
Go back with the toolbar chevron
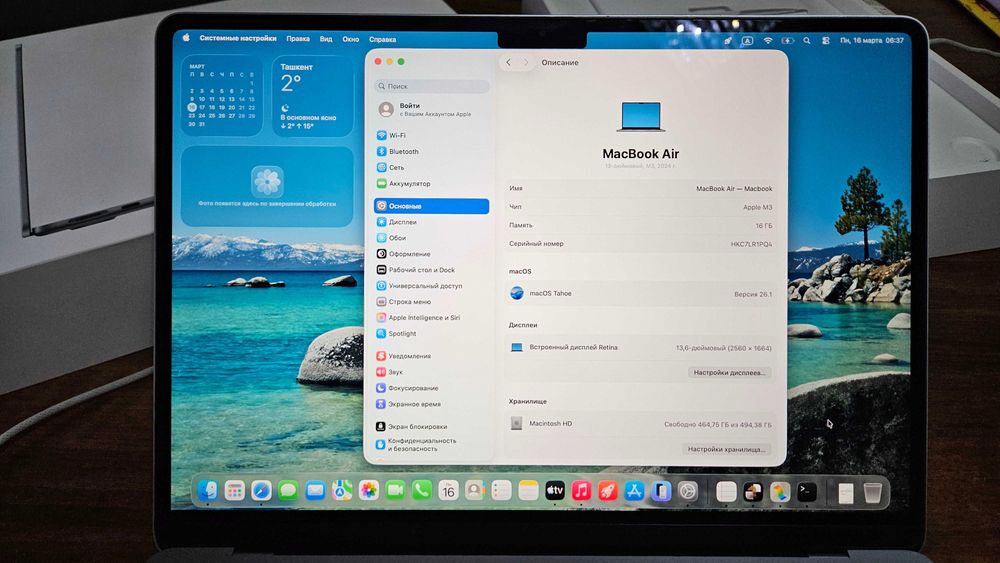[508, 62]
